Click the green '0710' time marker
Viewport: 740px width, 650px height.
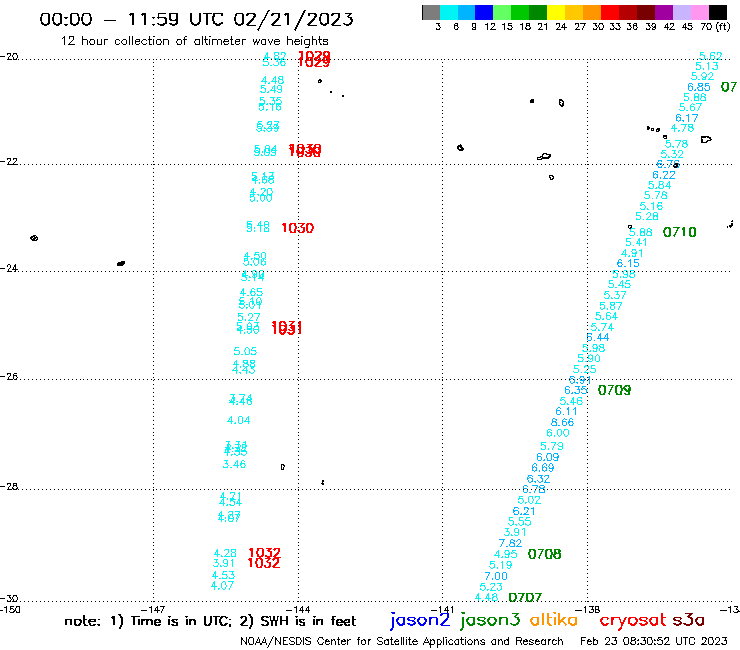point(680,232)
